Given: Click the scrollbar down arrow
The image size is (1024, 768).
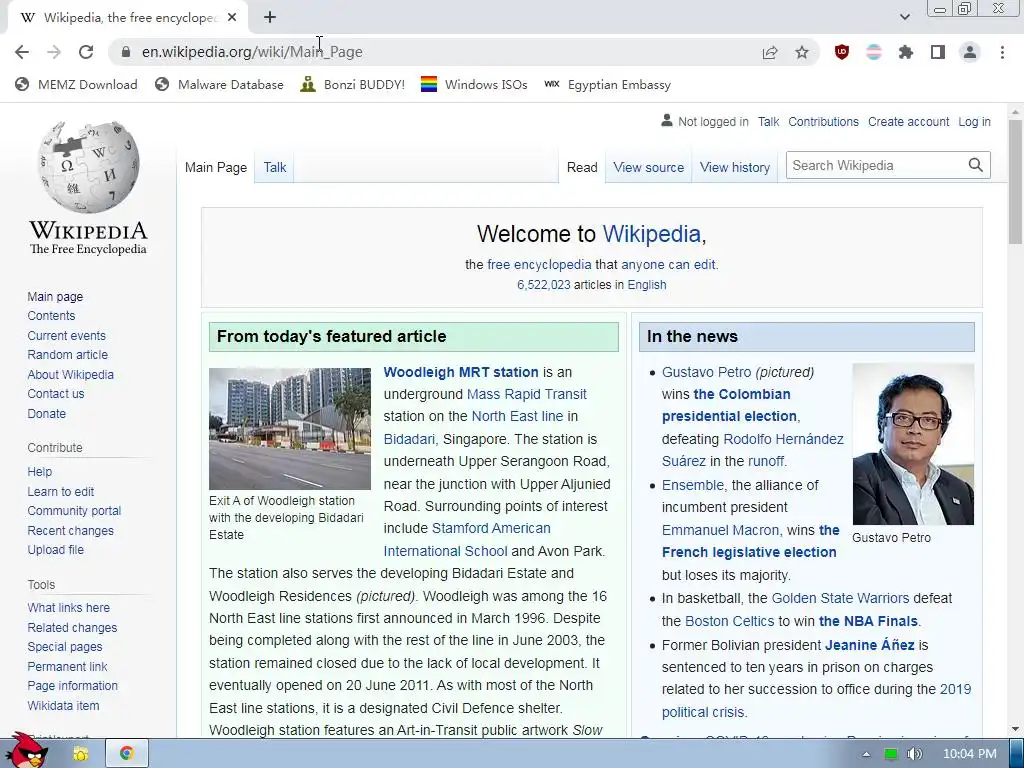Looking at the screenshot, I should pos(1016,729).
